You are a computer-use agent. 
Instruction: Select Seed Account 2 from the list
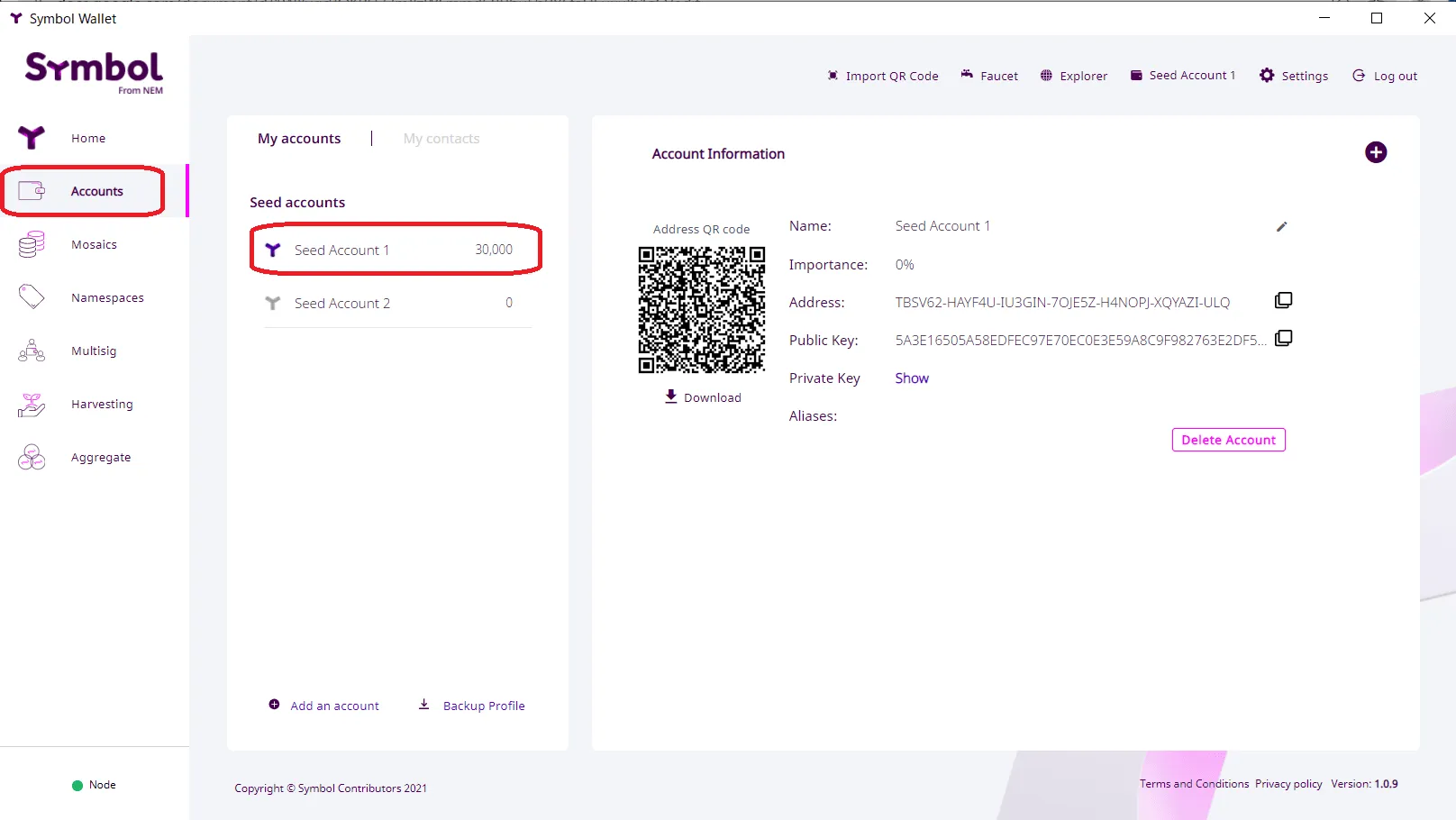342,303
